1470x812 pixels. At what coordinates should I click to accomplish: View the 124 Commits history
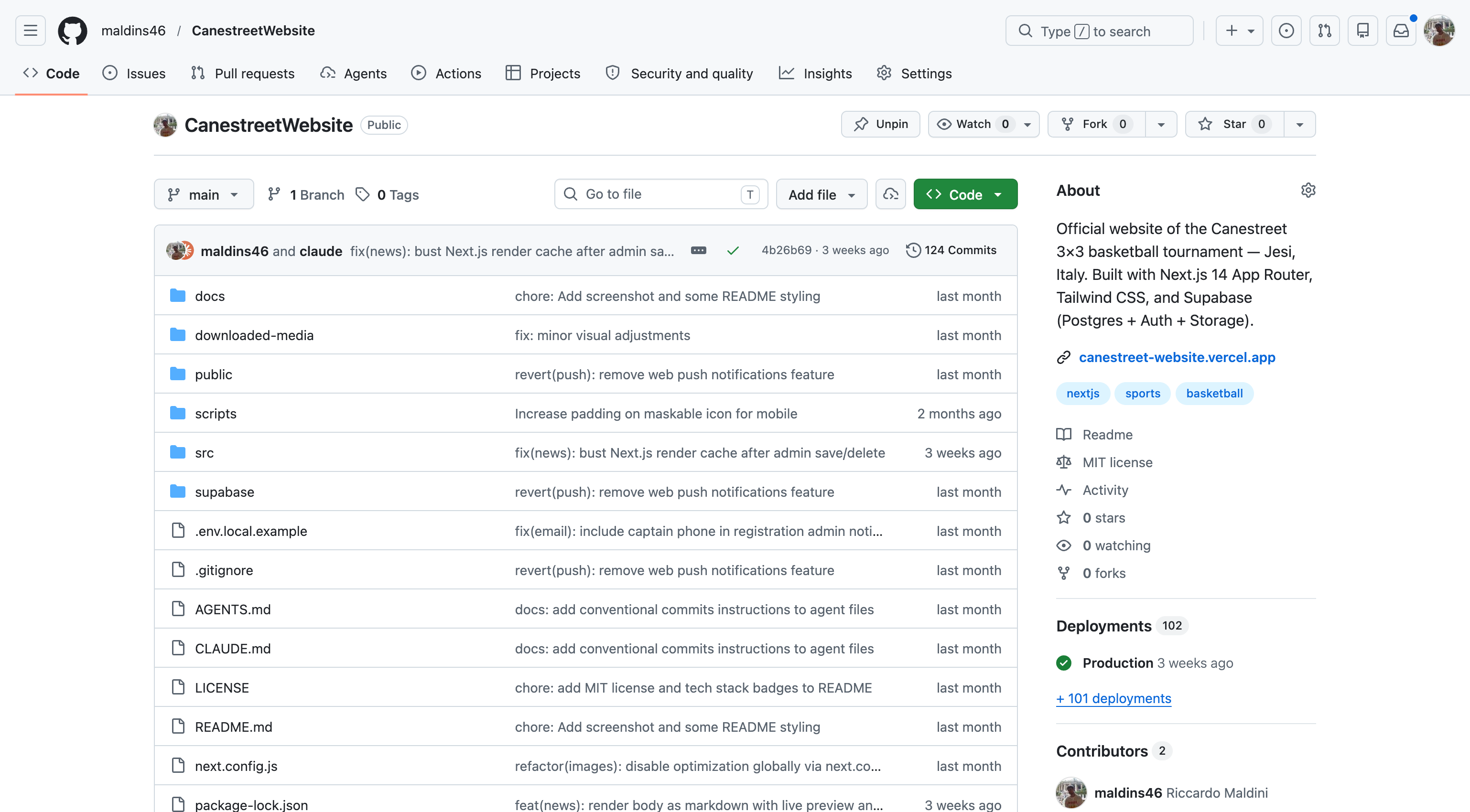[x=951, y=250]
